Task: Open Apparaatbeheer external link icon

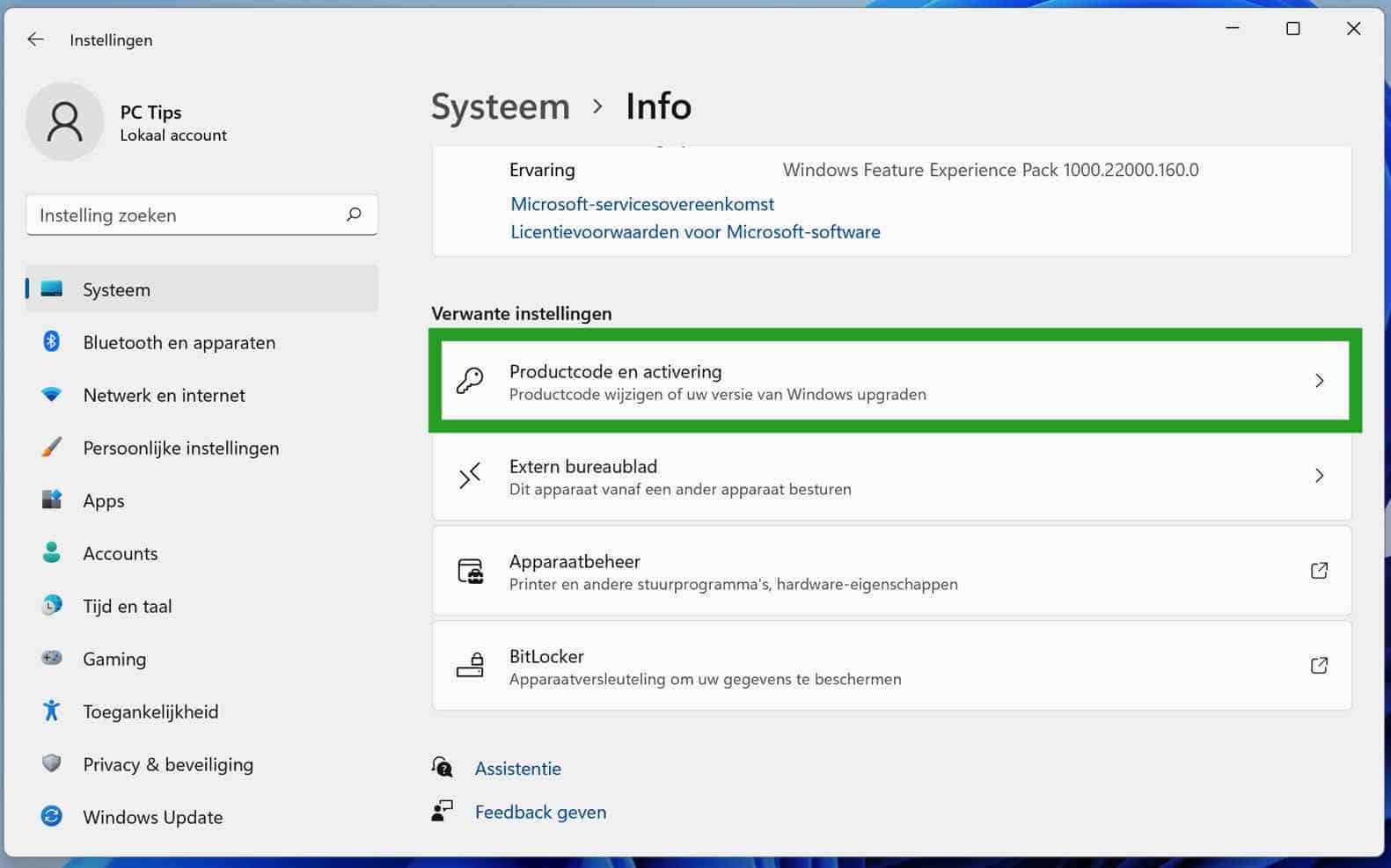Action: pyautogui.click(x=1319, y=571)
